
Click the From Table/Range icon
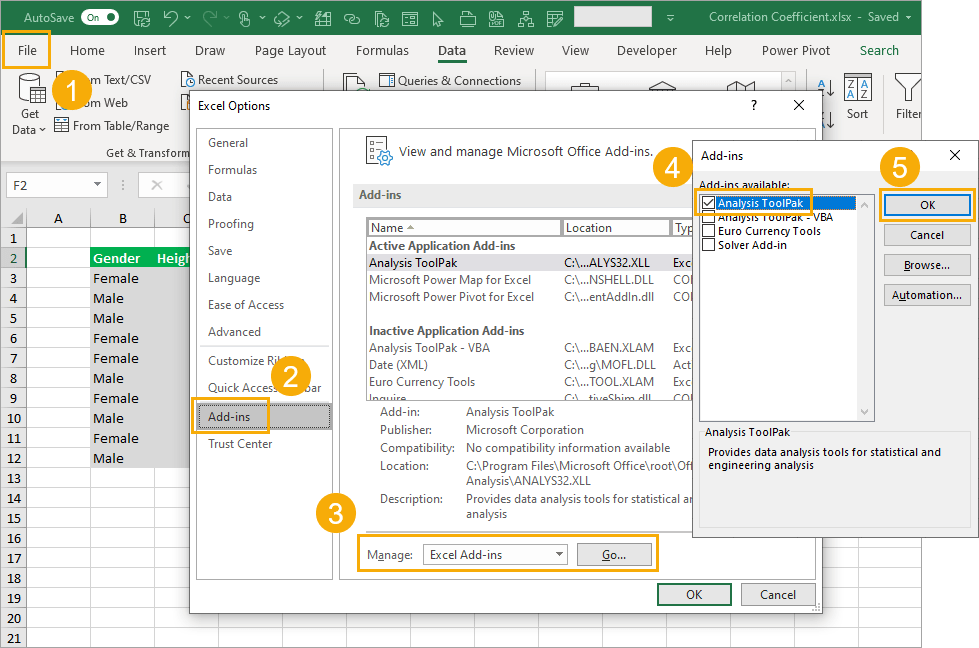tap(61, 125)
